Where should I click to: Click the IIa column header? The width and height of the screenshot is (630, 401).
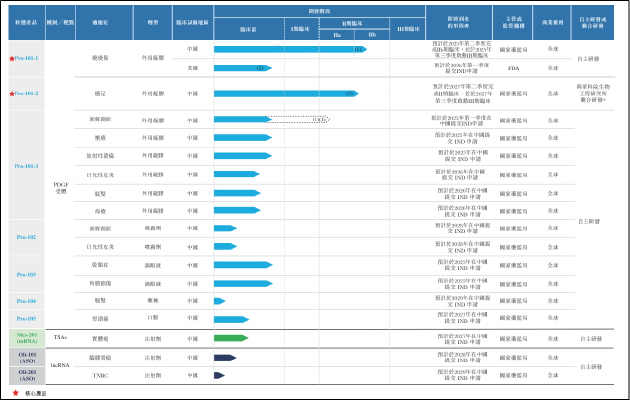[x=337, y=35]
